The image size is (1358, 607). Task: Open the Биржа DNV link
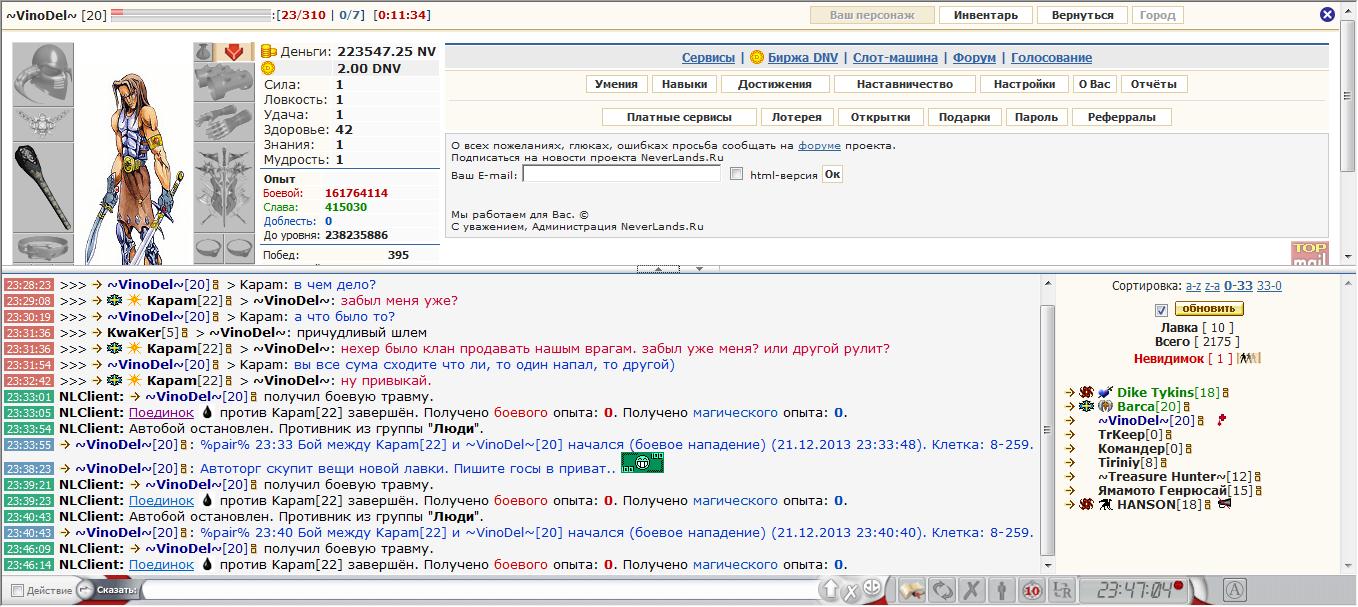(802, 58)
